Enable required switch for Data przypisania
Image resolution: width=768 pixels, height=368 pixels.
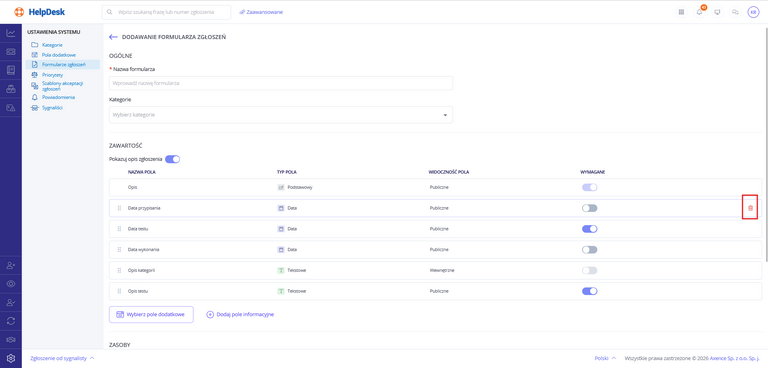[589, 208]
